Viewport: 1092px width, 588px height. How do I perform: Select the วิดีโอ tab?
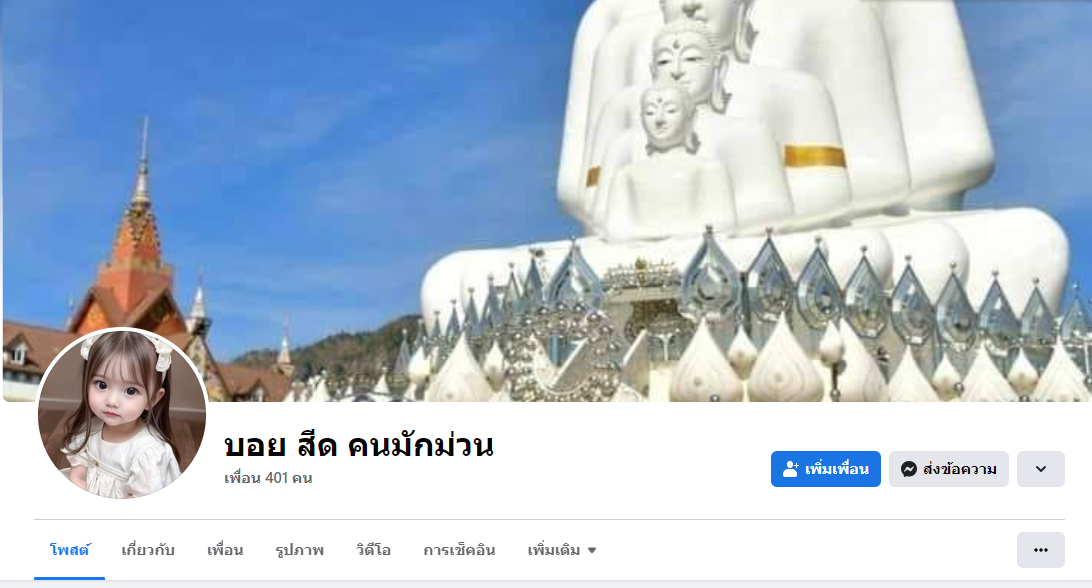373,550
